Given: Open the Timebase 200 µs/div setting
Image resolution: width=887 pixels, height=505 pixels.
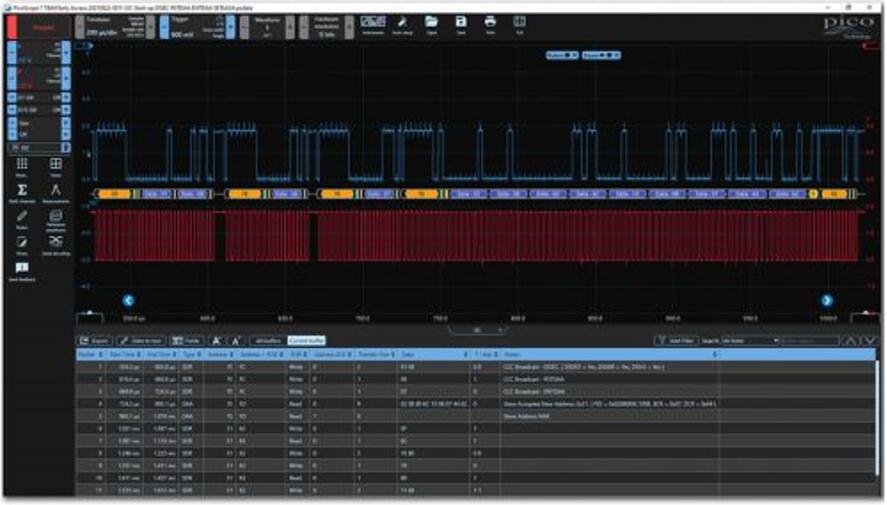Looking at the screenshot, I should [115, 27].
